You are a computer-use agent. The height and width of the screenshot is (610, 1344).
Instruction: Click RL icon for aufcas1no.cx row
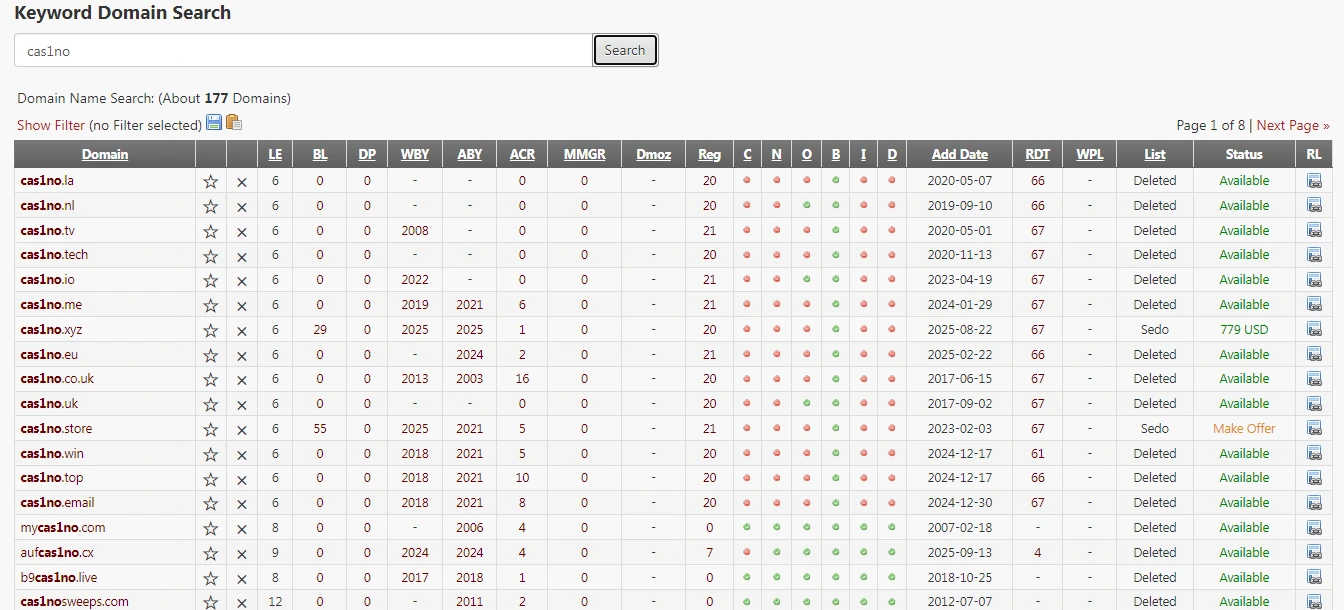point(1314,553)
